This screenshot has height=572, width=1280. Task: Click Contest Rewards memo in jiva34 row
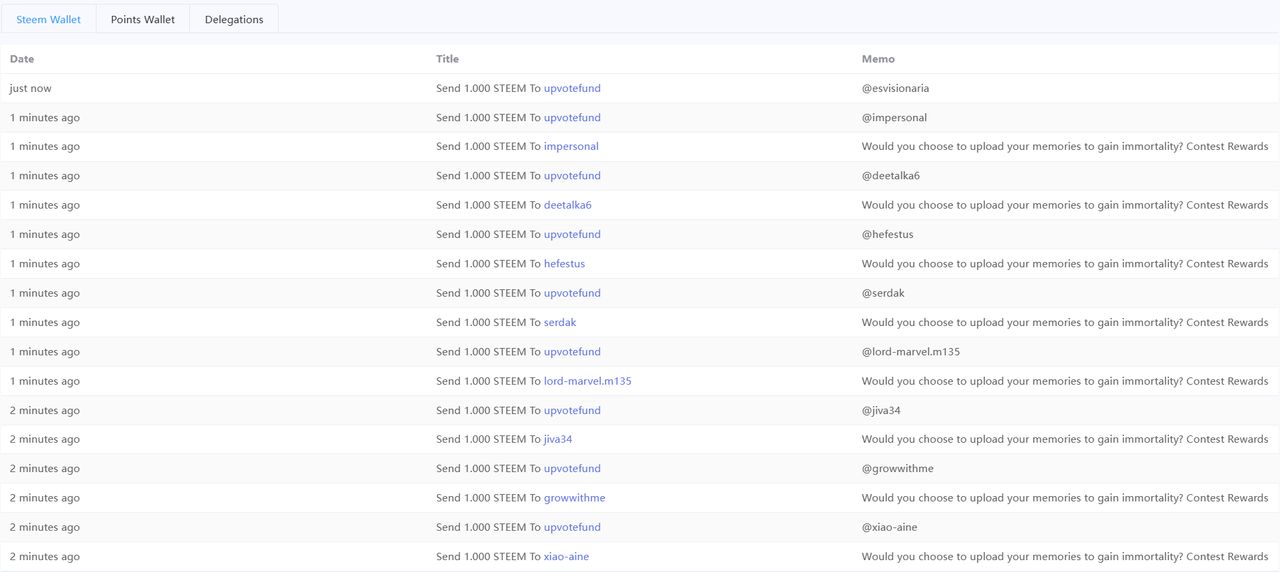point(1065,439)
